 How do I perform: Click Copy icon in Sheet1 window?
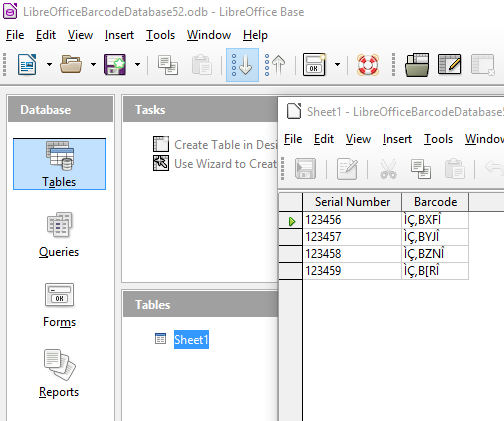421,169
